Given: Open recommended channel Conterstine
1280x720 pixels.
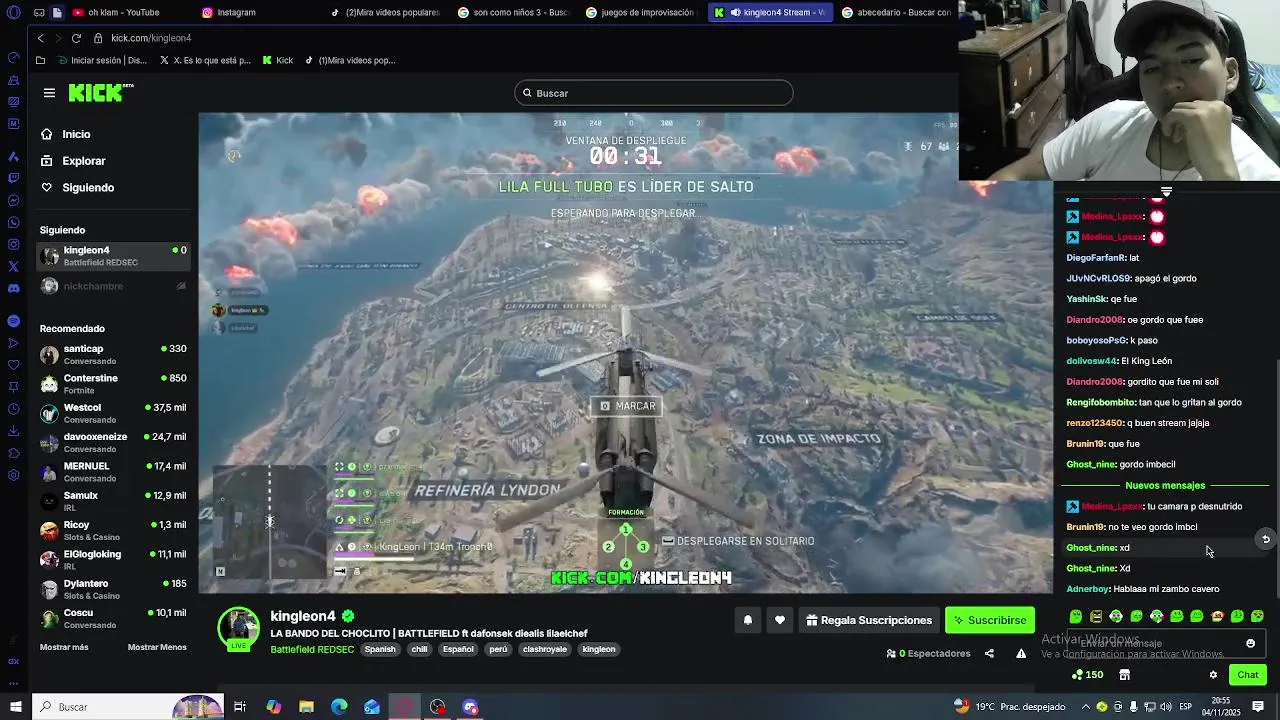Looking at the screenshot, I should (112, 384).
